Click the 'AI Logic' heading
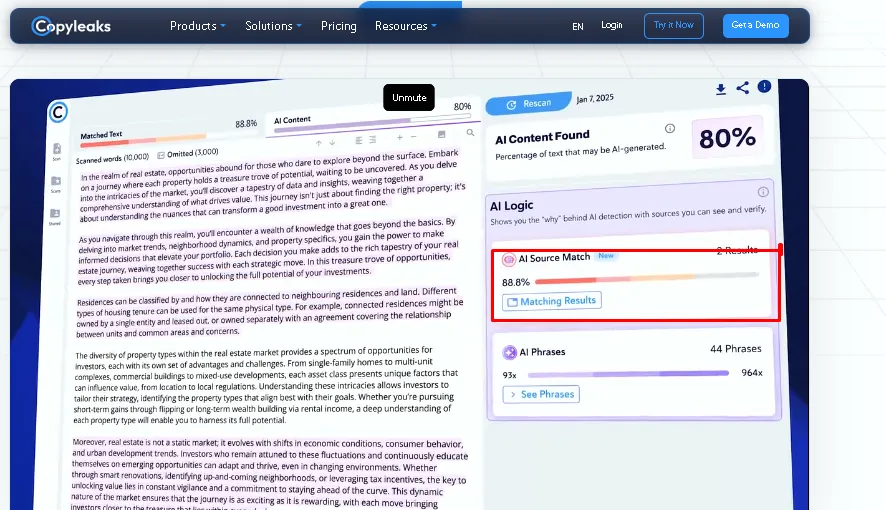Viewport: 886px width, 510px height. tap(511, 206)
